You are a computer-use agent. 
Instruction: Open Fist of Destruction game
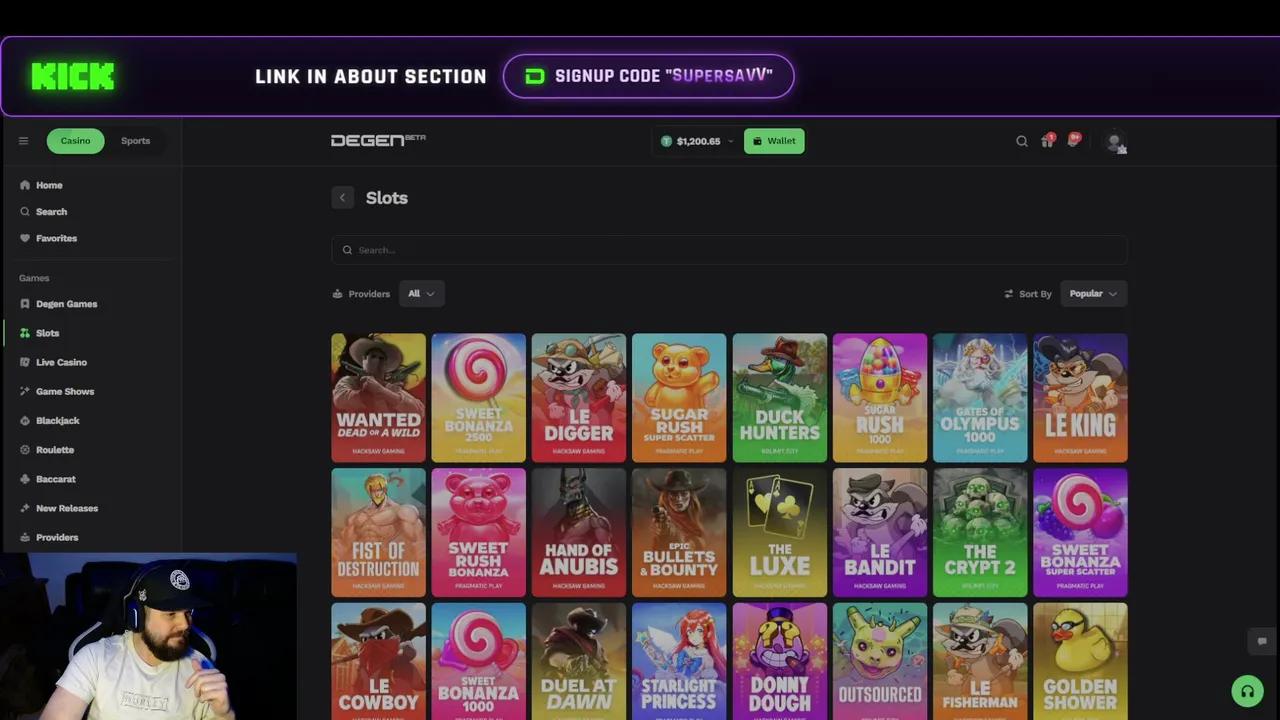378,533
